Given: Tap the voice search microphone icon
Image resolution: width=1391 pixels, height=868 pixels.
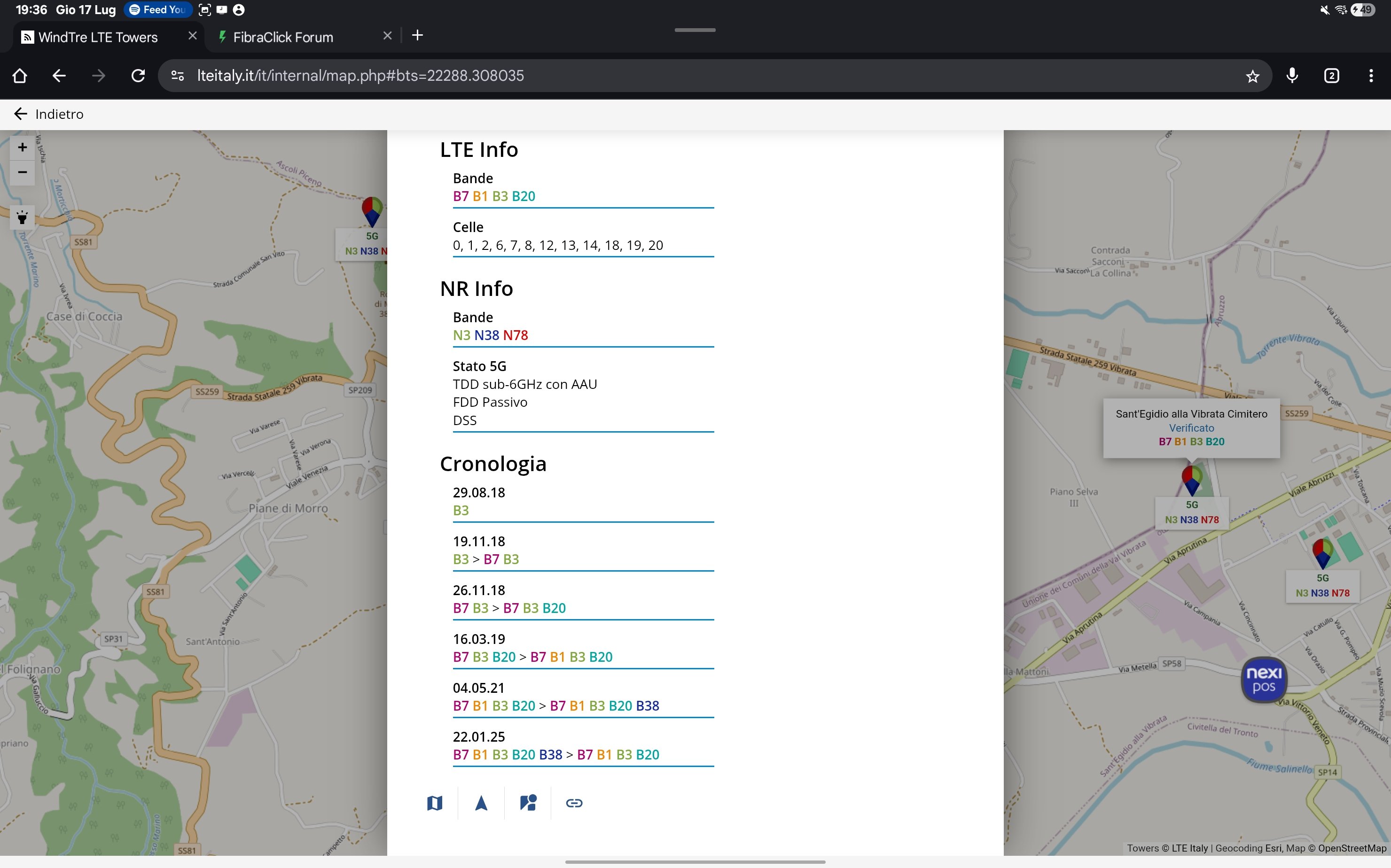Looking at the screenshot, I should pyautogui.click(x=1292, y=76).
